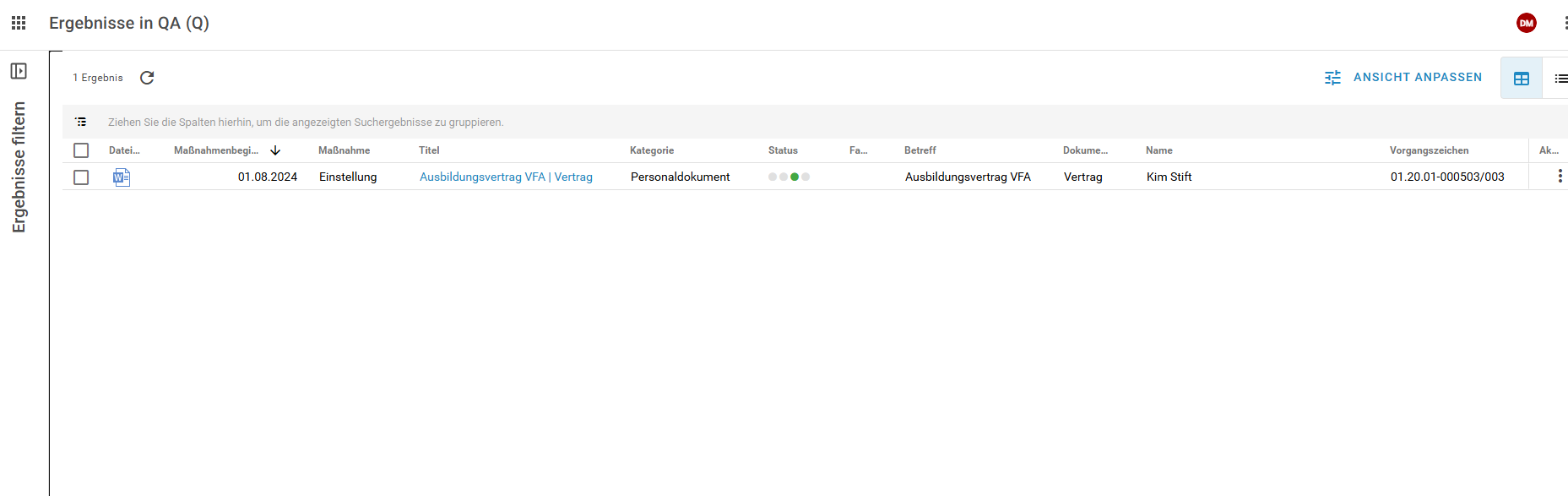Click the DM user avatar
Viewport: 1568px width, 496px height.
1526,23
